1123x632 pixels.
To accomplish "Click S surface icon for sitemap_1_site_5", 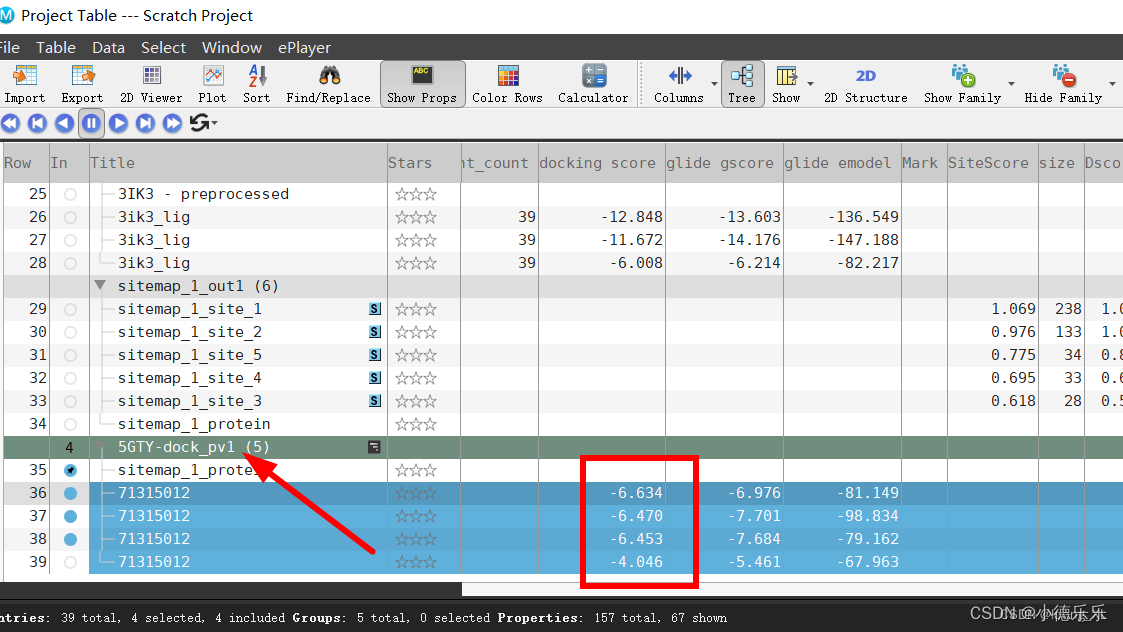I will point(375,355).
